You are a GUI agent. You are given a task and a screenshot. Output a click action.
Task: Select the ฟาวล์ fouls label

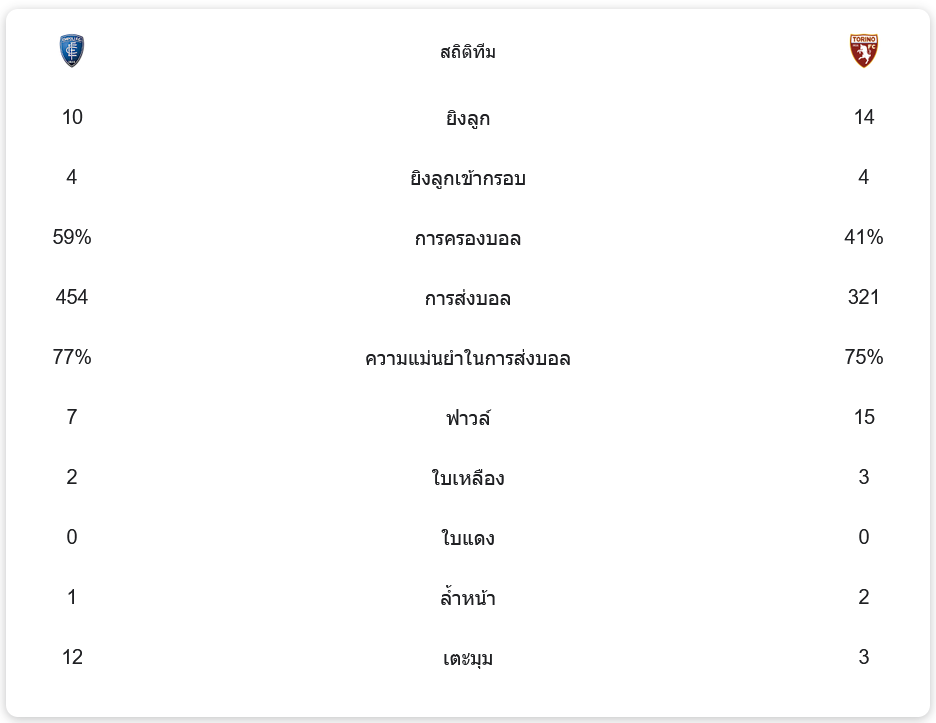click(468, 418)
